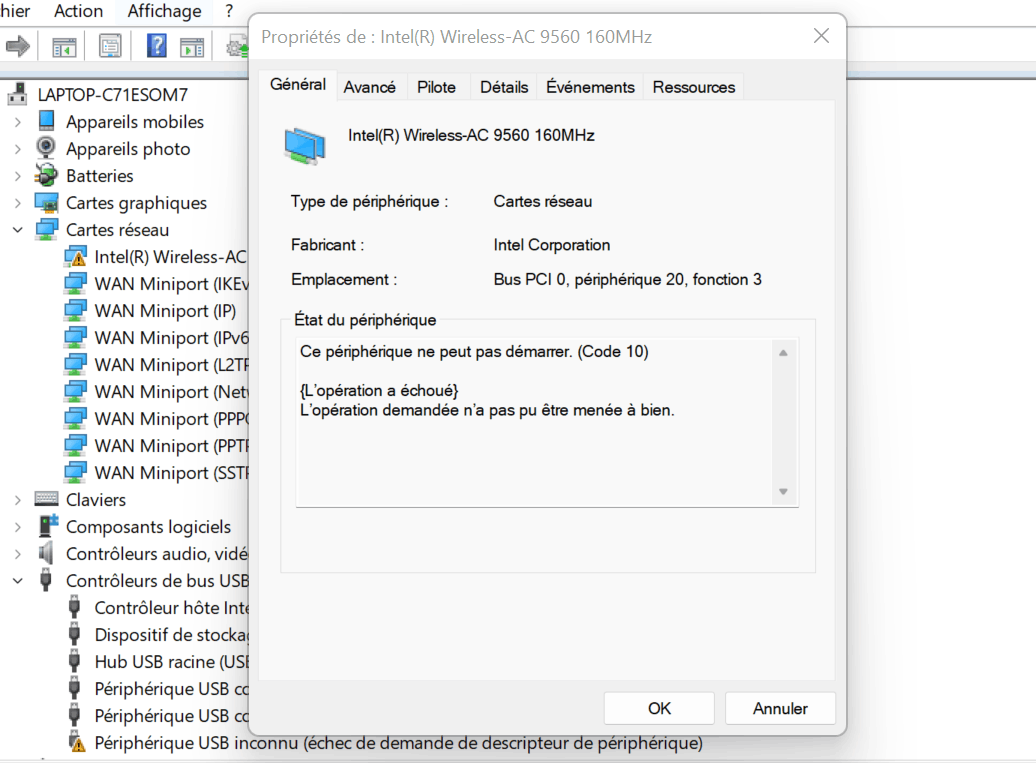1036x763 pixels.
Task: Expand the Composants logiciels node
Action: tap(18, 527)
